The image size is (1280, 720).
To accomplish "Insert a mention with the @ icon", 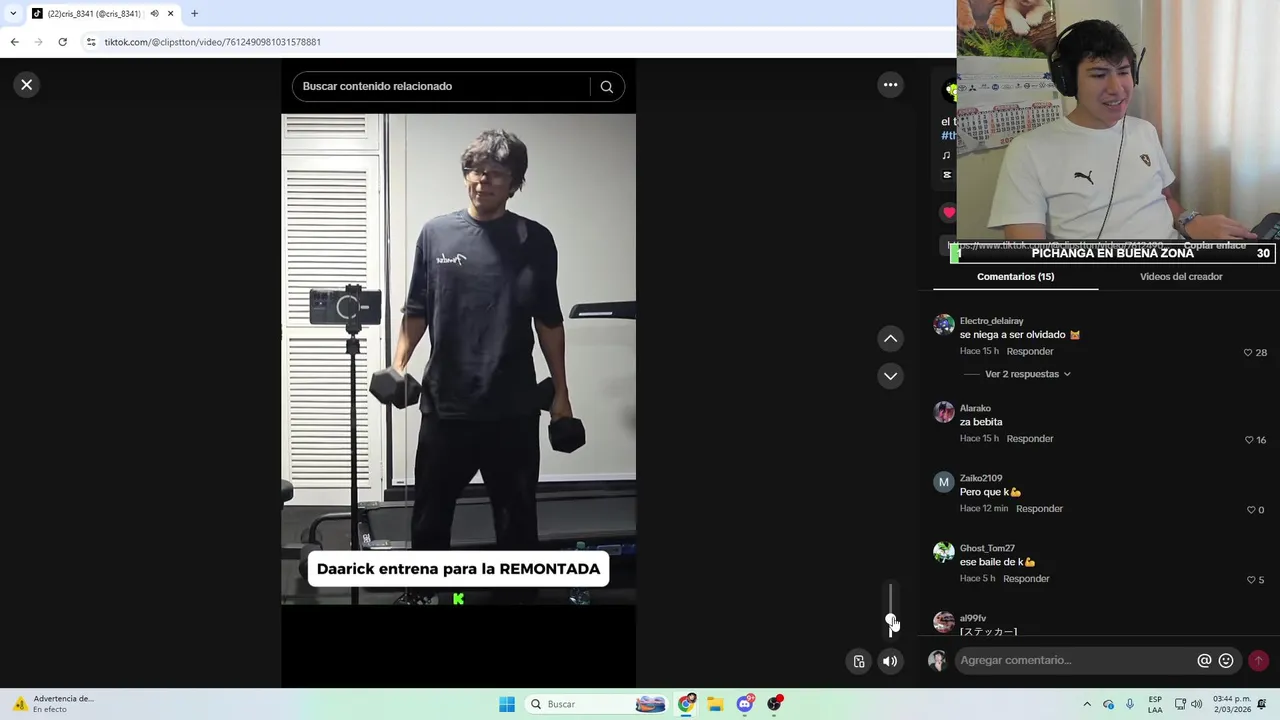I will pos(1204,660).
